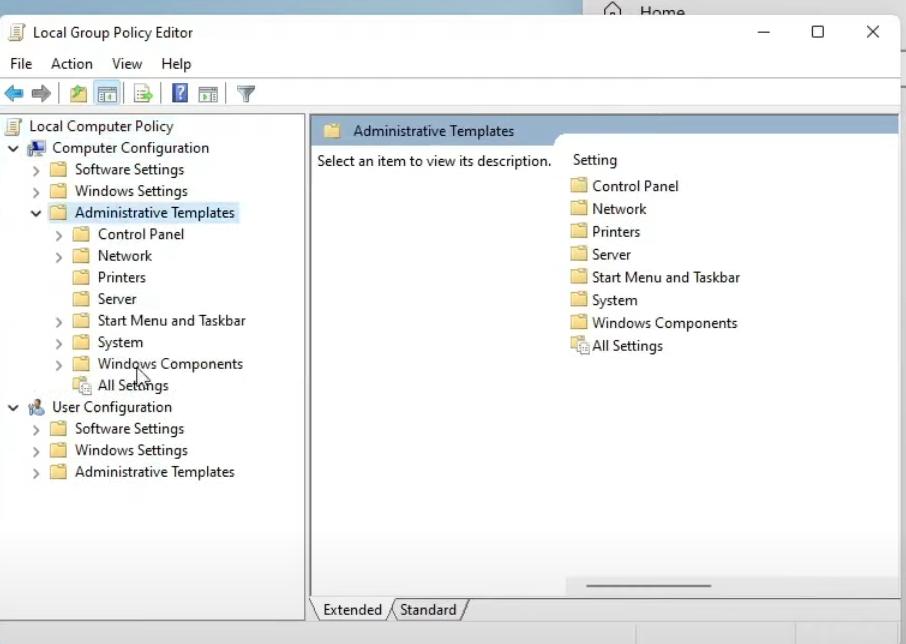Expand Windows Settings under Computer Configuration
This screenshot has height=644, width=906.
[36, 192]
